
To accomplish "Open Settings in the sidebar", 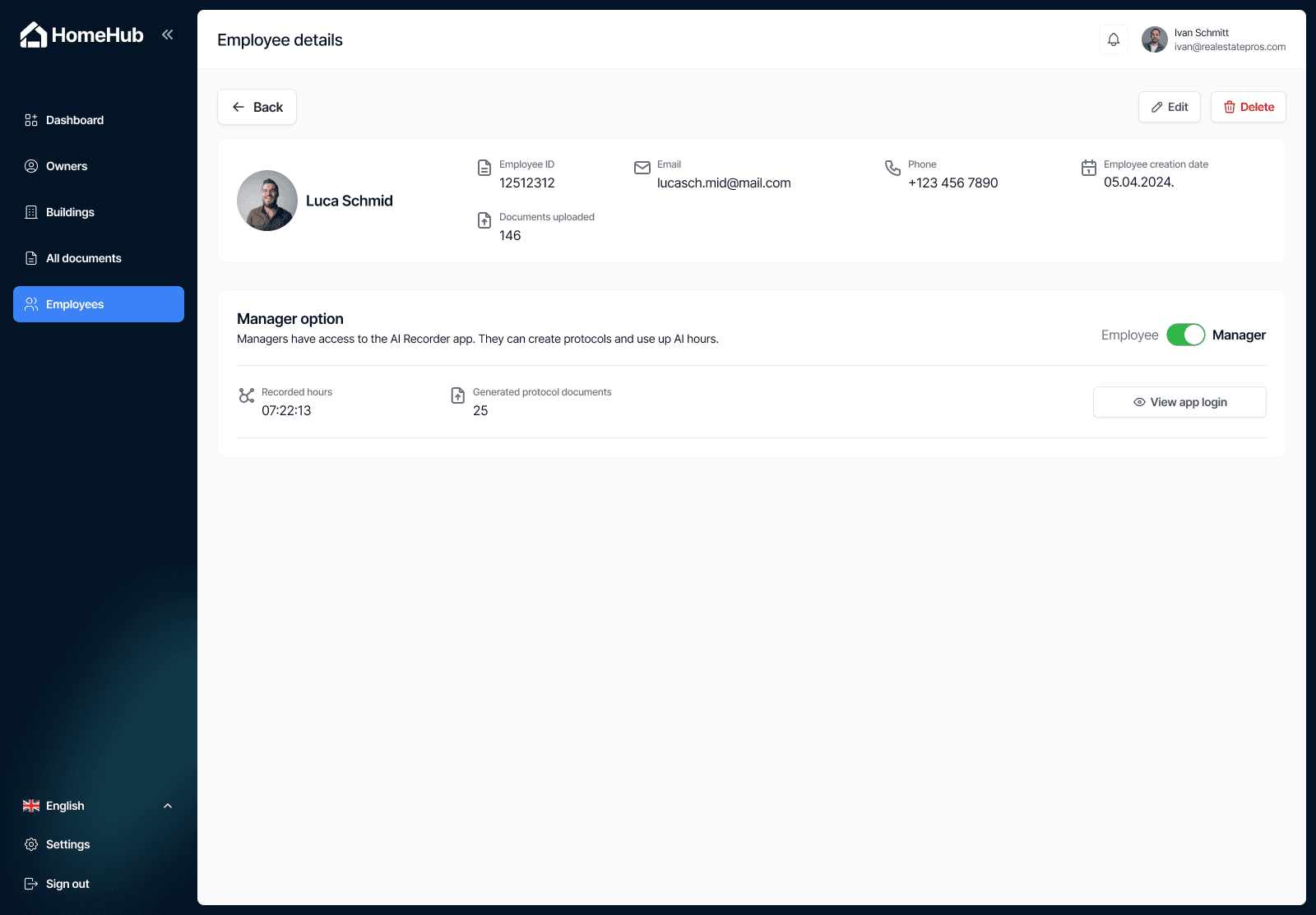I will (x=99, y=844).
